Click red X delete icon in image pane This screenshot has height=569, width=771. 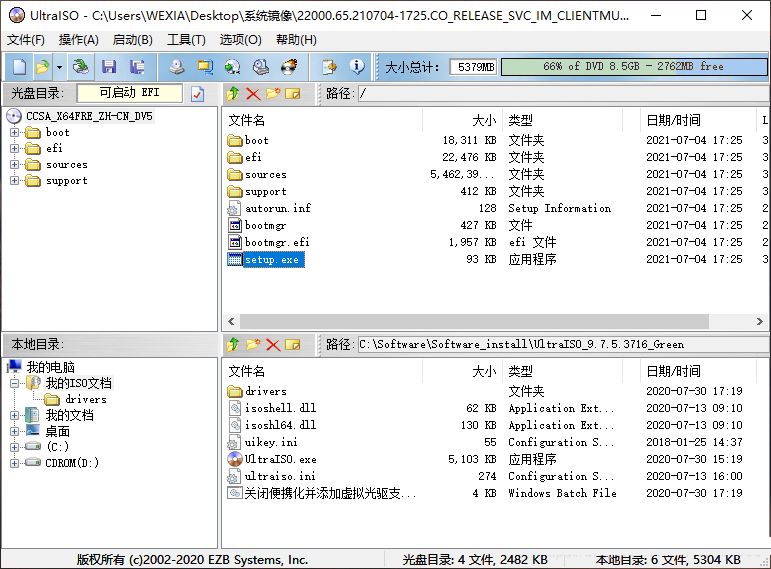[252, 93]
